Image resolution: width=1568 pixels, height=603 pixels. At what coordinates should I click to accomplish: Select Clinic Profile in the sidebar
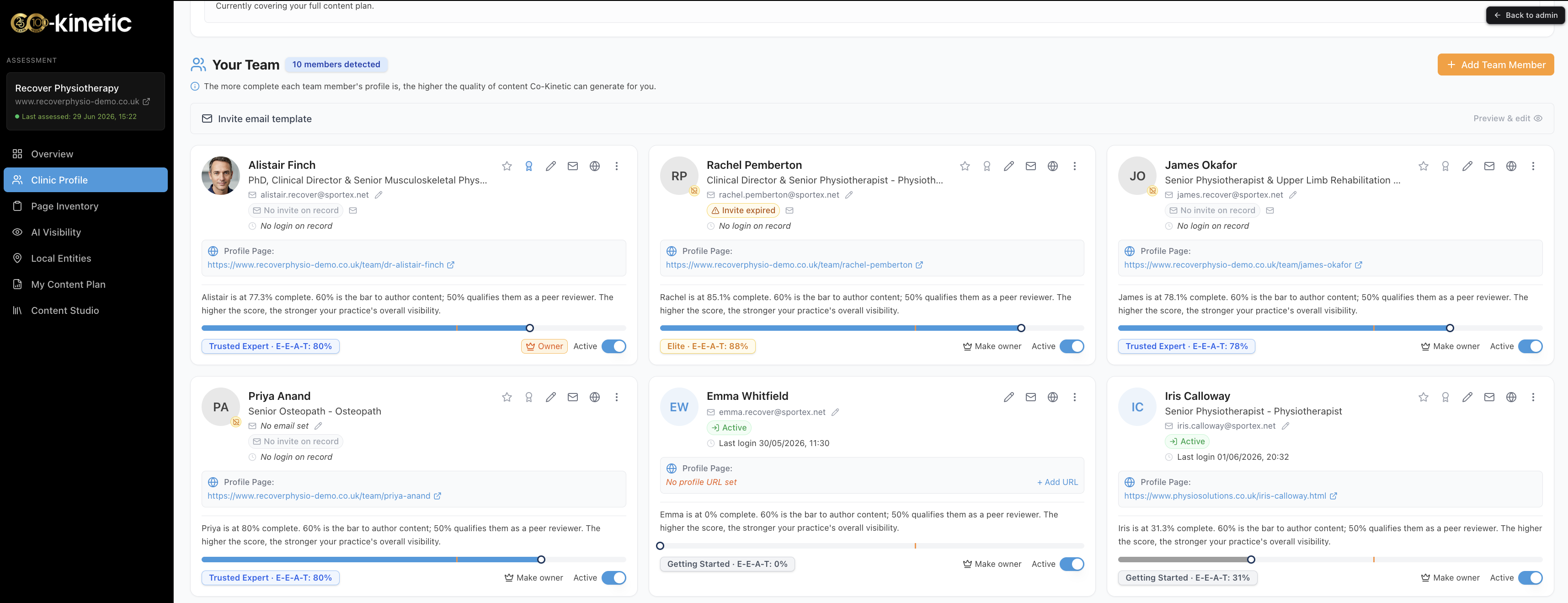pyautogui.click(x=86, y=180)
